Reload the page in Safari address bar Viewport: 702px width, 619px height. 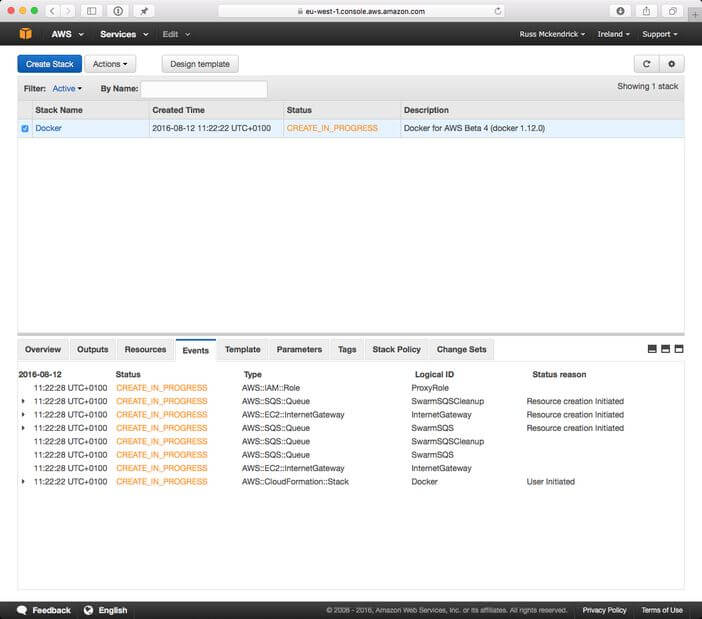(x=498, y=11)
